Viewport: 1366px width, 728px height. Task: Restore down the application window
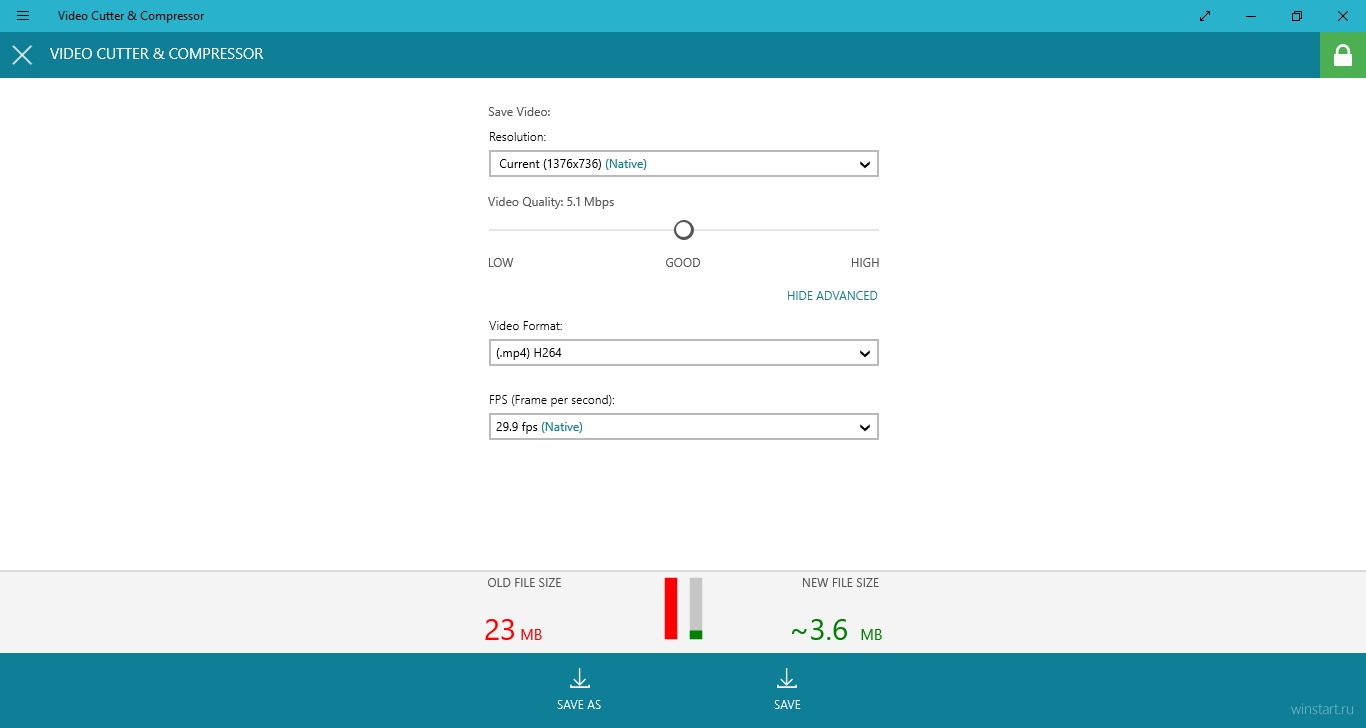[x=1297, y=16]
